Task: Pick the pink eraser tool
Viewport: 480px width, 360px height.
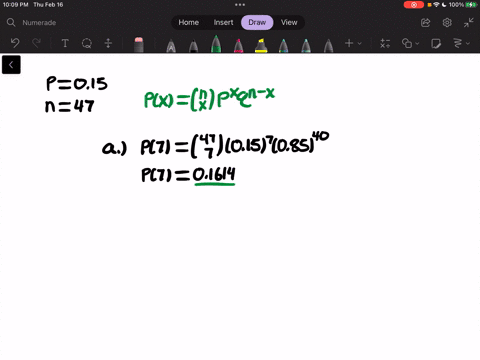Action: (x=139, y=44)
